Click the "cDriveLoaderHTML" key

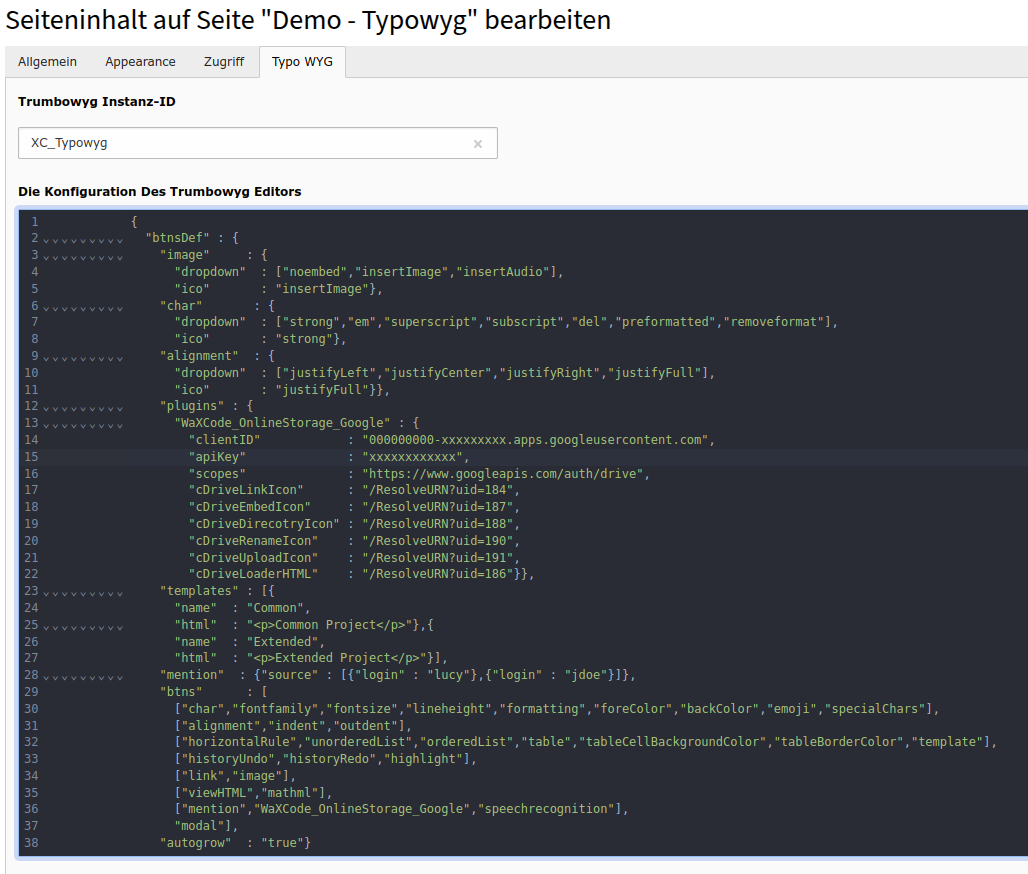point(253,574)
